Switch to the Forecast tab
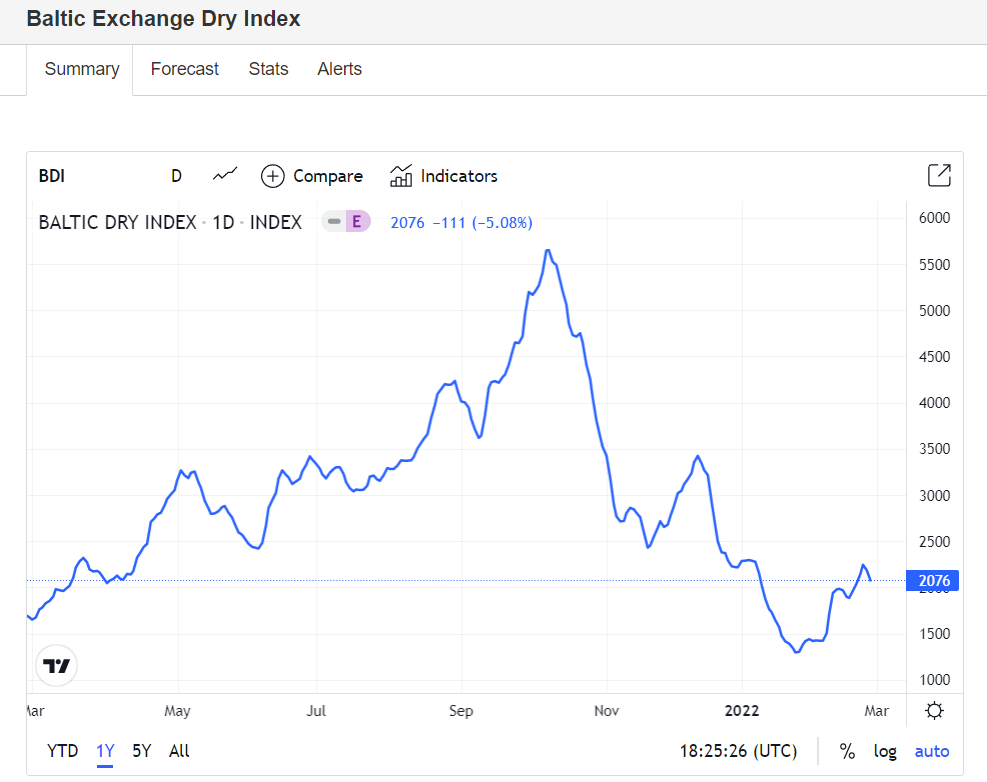987x782 pixels. click(184, 69)
